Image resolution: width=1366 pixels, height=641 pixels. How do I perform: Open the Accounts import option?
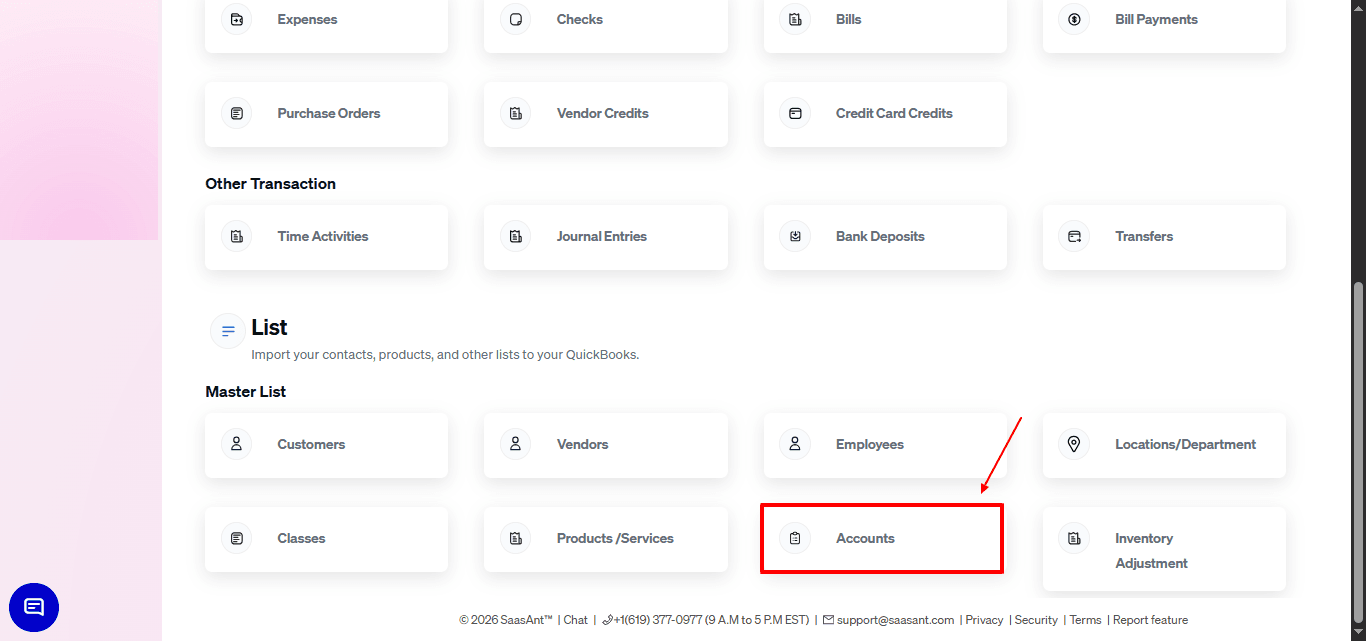(x=881, y=538)
